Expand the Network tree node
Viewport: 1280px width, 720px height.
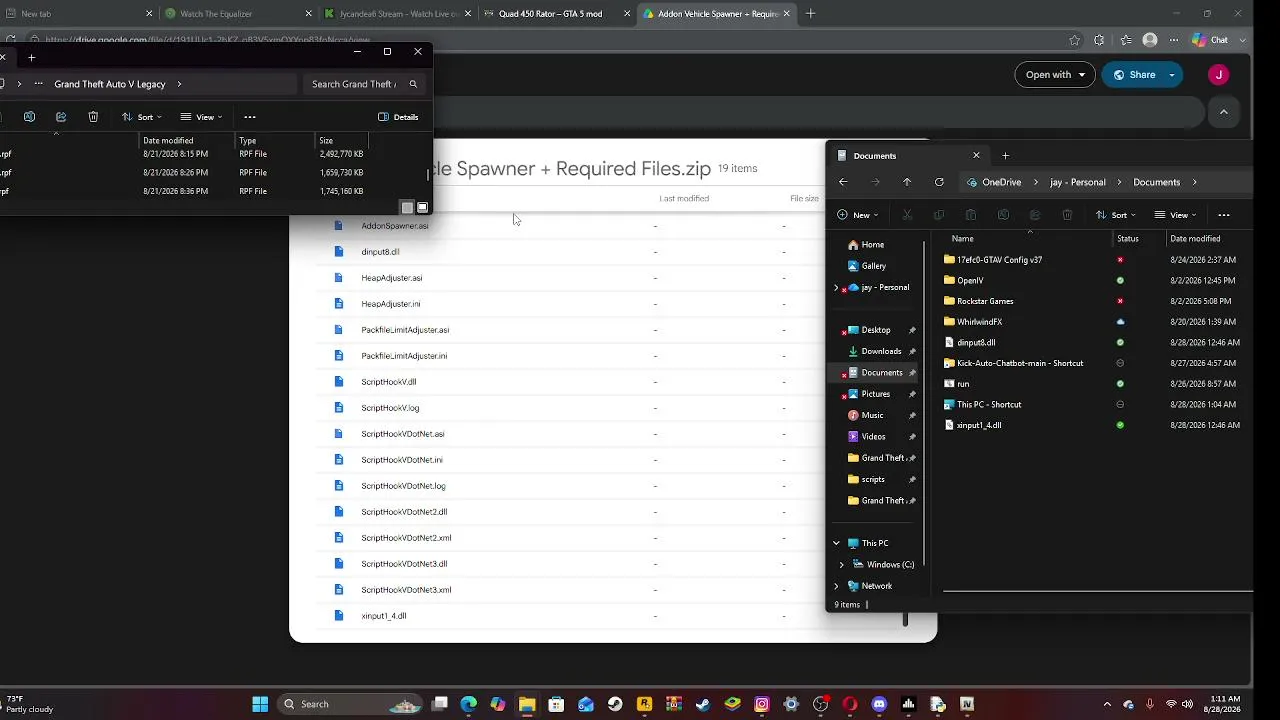(x=836, y=586)
